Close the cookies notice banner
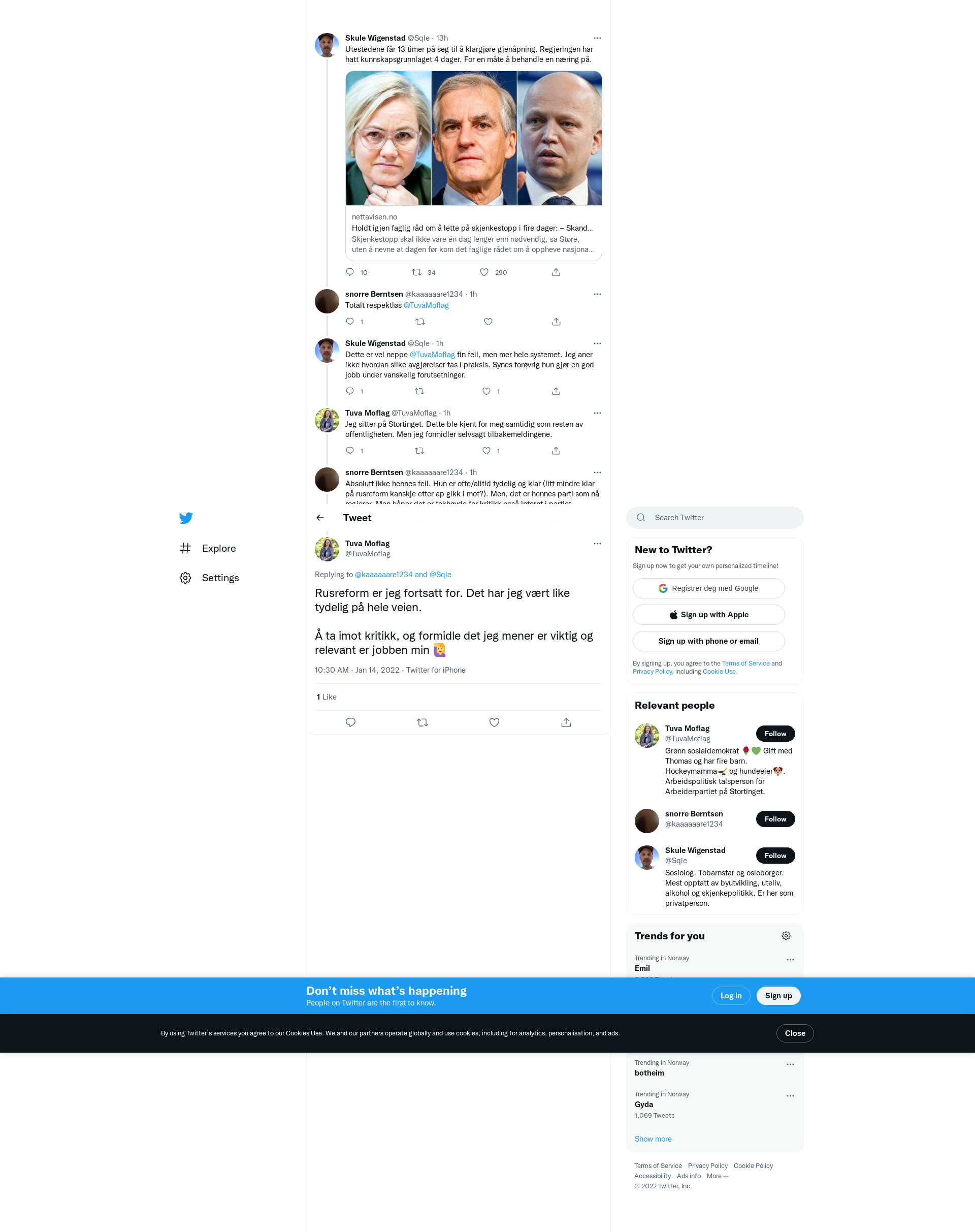This screenshot has height=1232, width=975. (795, 1033)
